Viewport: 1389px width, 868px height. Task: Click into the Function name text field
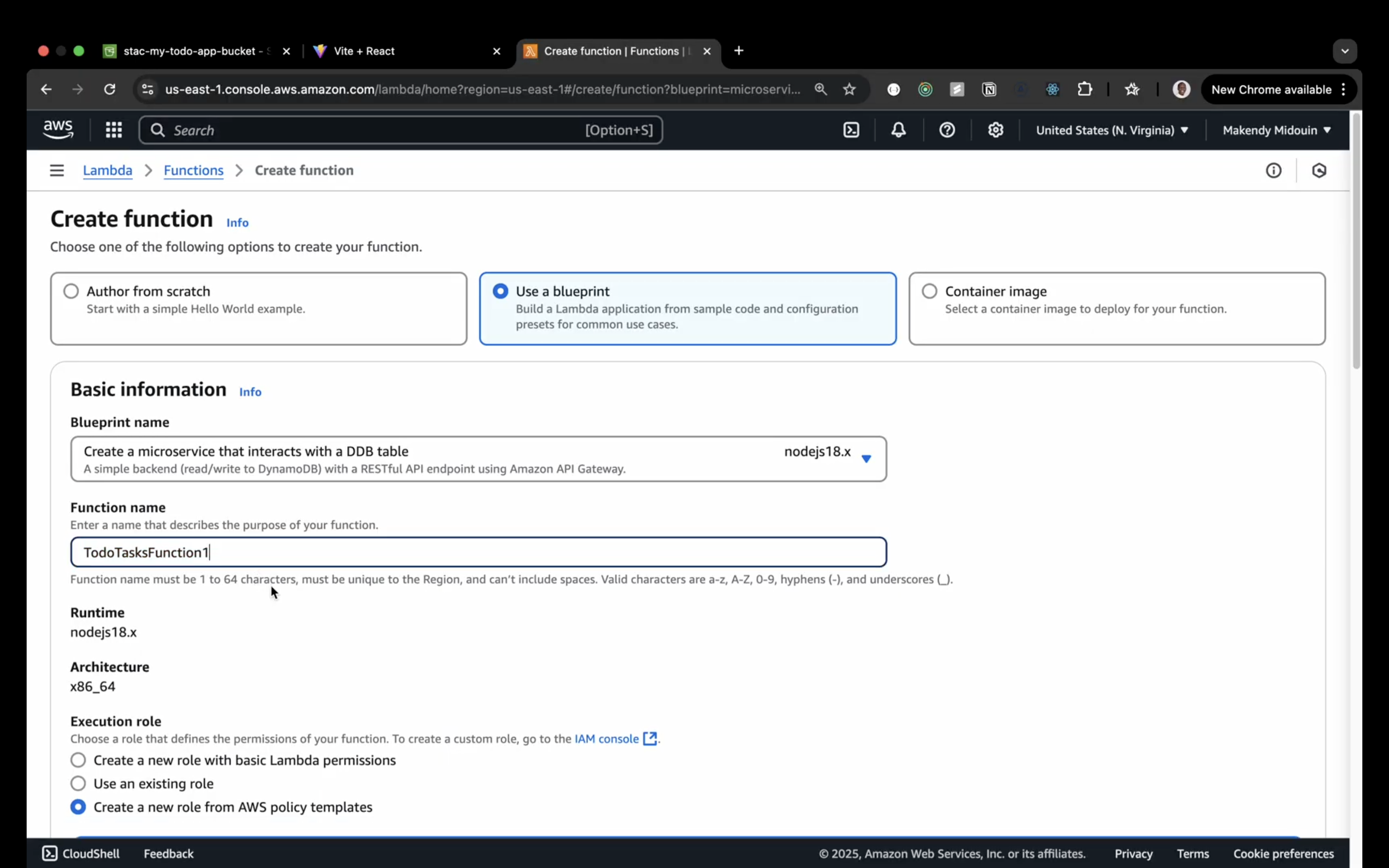click(478, 552)
